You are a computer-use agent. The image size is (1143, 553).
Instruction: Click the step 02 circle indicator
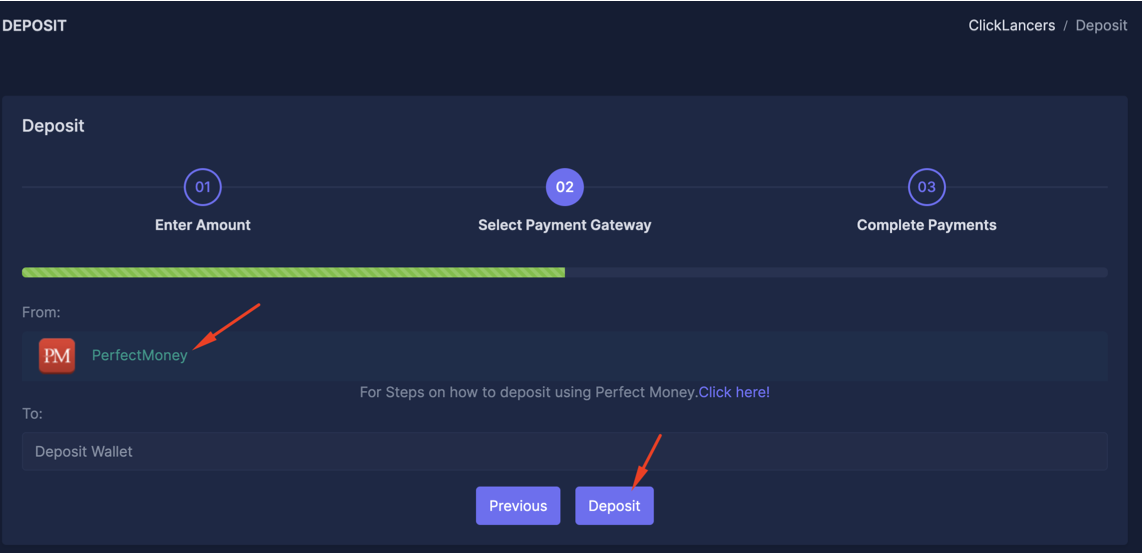565,187
